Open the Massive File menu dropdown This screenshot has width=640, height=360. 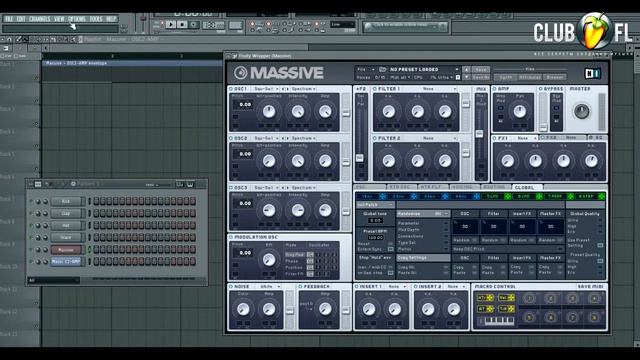coord(365,70)
